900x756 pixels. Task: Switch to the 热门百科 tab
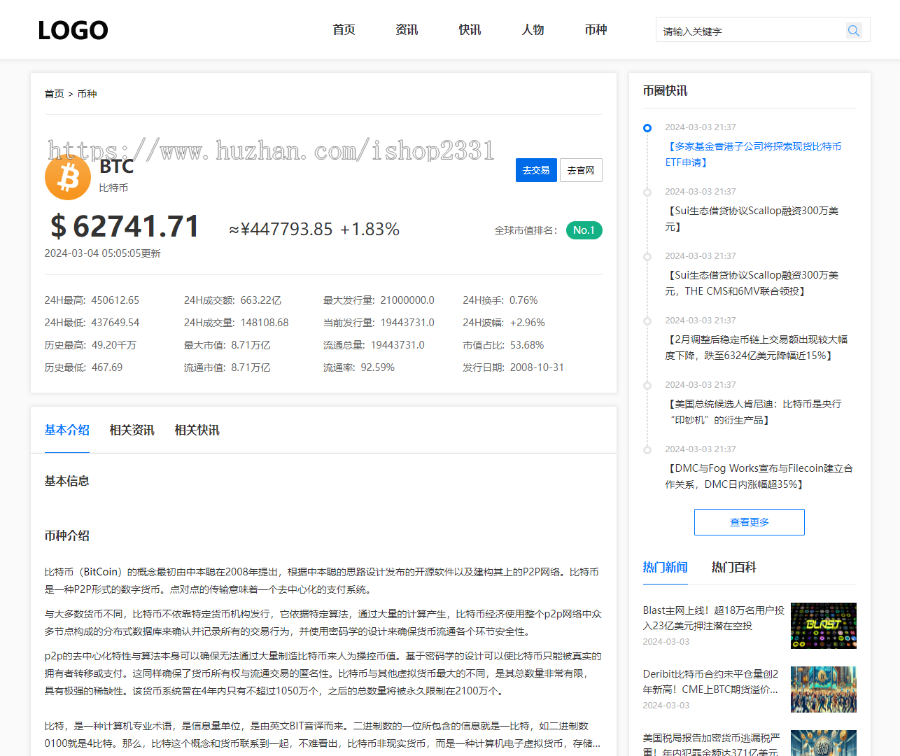(x=734, y=567)
